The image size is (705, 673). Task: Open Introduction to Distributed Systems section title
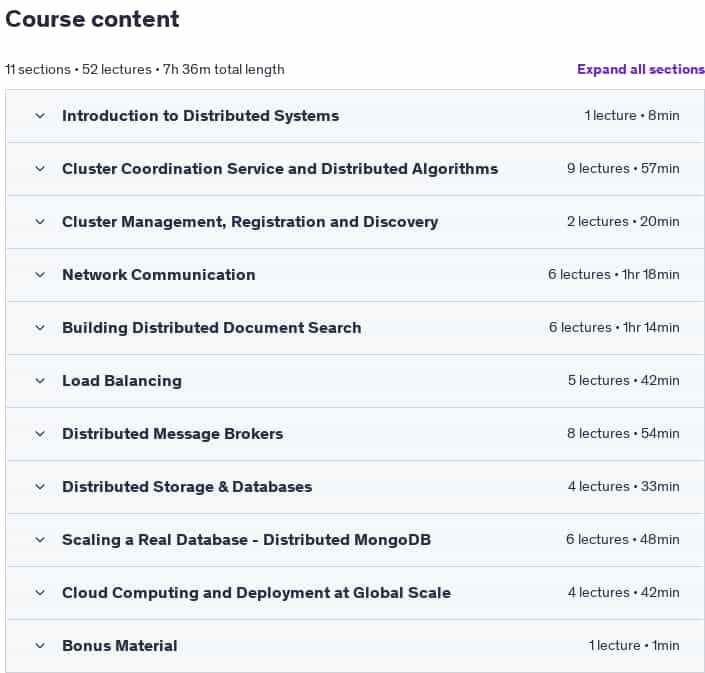point(201,116)
